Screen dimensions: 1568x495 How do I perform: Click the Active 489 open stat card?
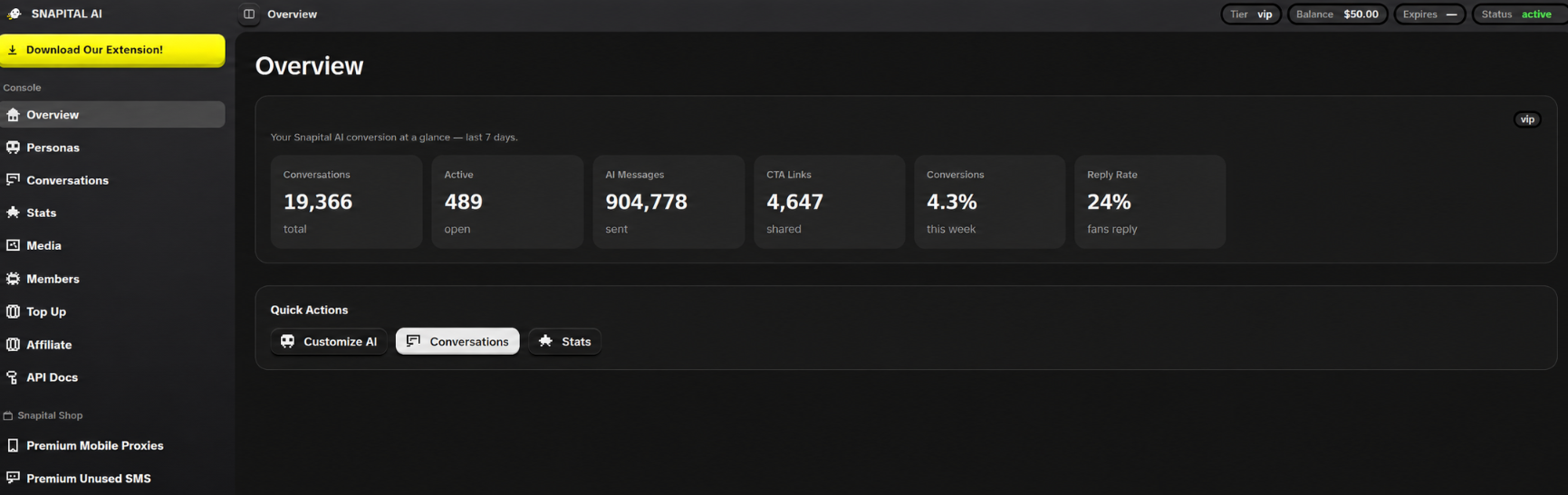(507, 202)
